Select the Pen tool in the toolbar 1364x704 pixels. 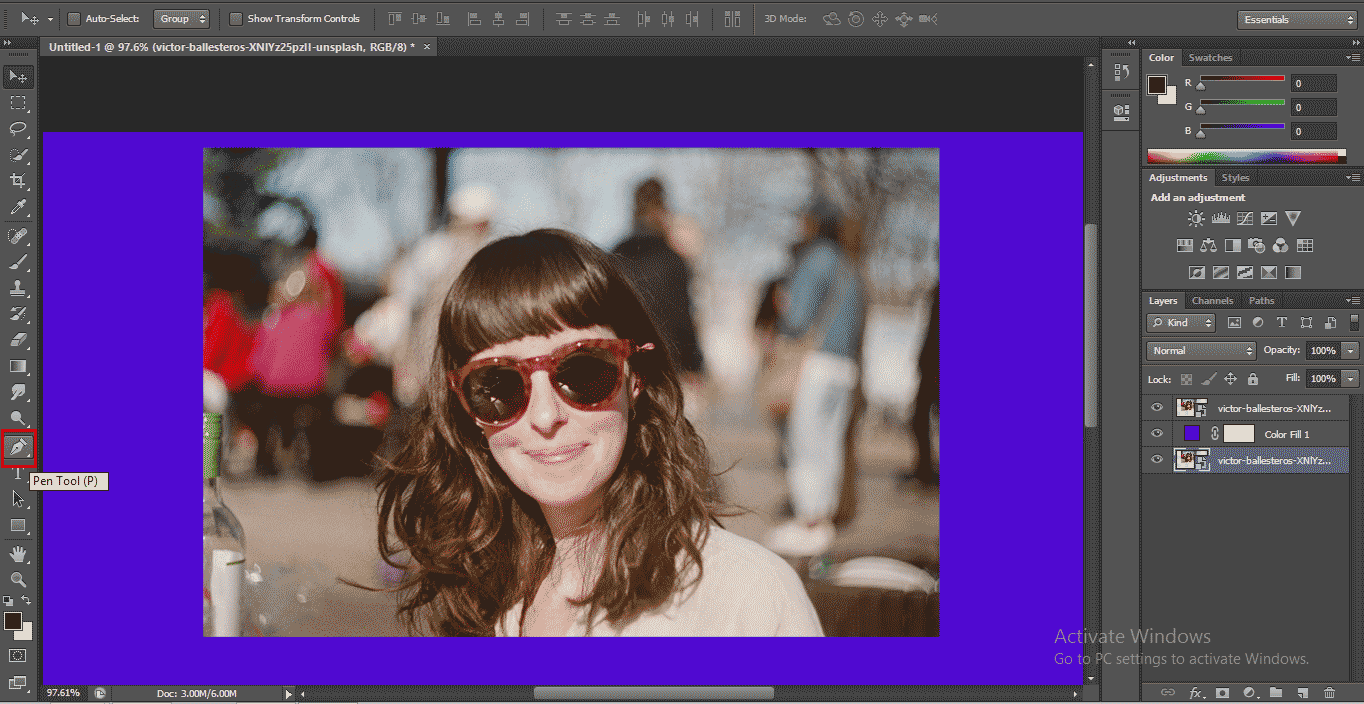[18, 448]
